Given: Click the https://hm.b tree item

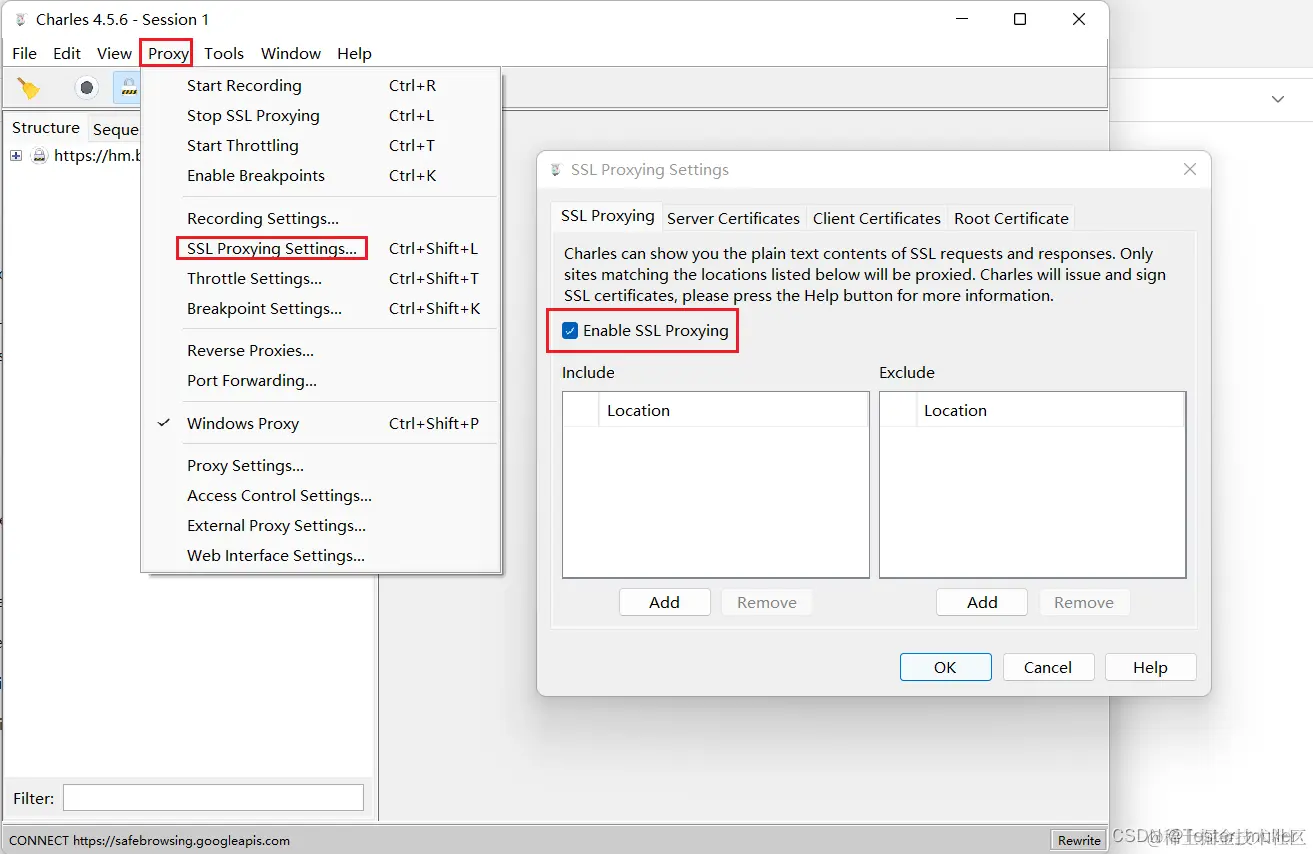Looking at the screenshot, I should 97,156.
